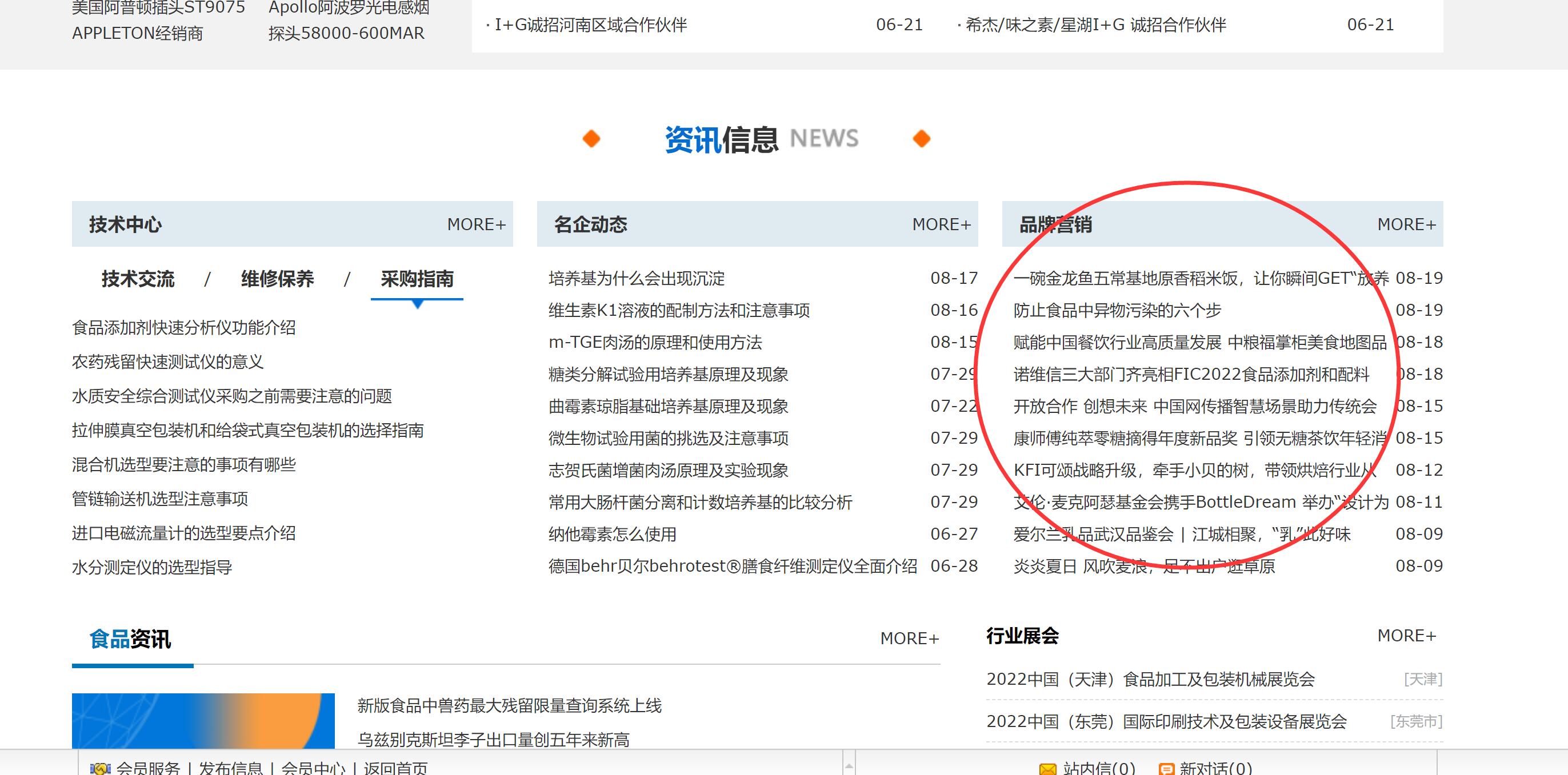Click the blue-orange food news thumbnail
1568x775 pixels.
pos(203,721)
